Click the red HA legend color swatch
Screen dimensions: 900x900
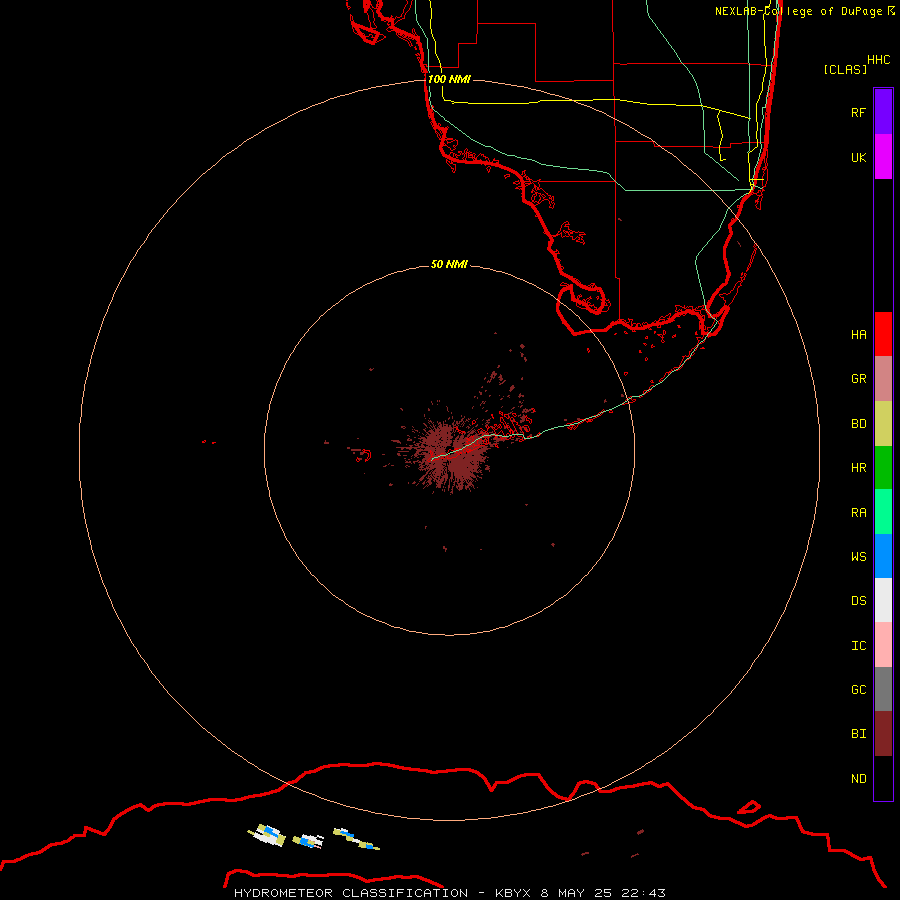click(883, 334)
